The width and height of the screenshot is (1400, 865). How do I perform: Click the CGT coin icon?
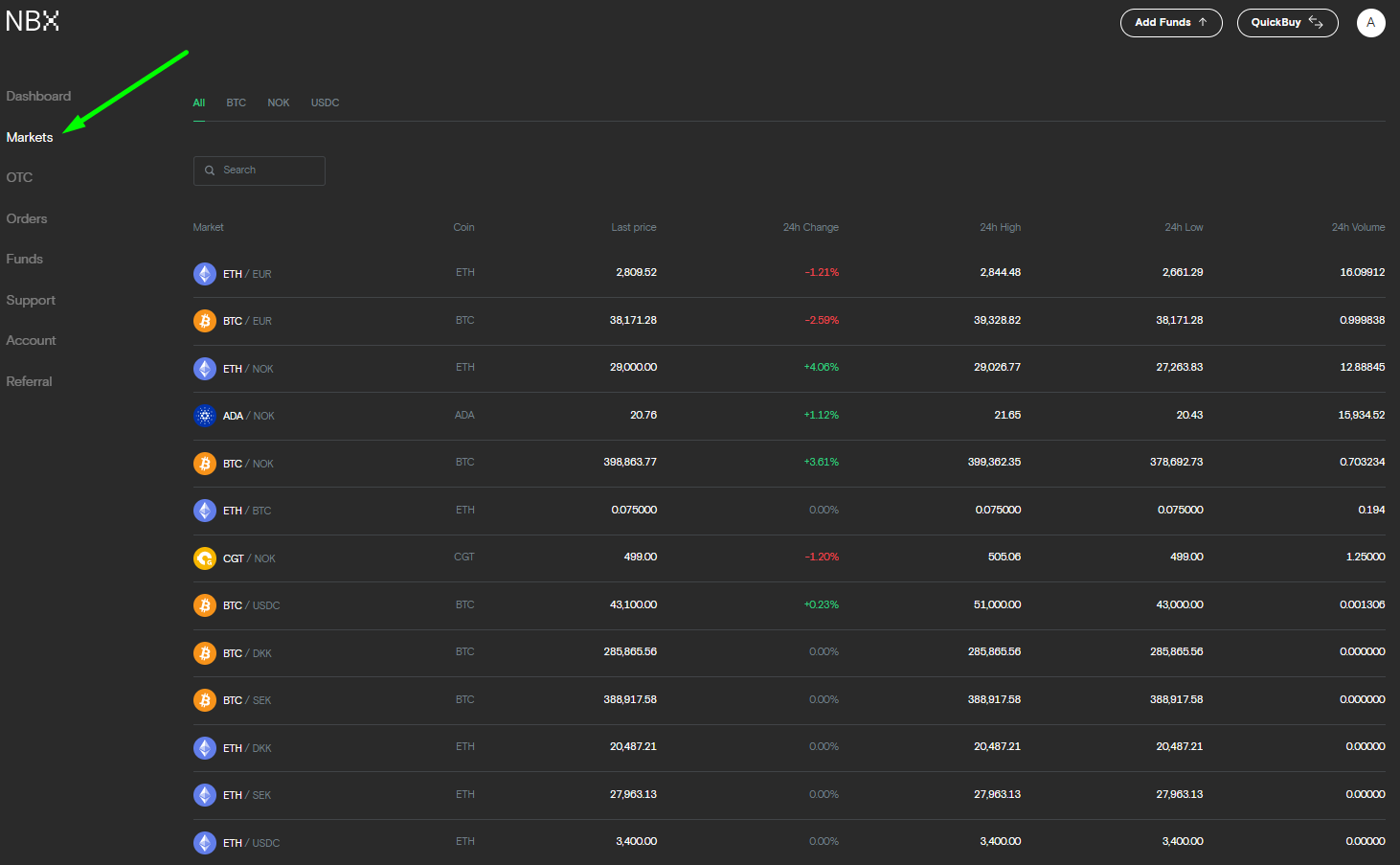click(205, 558)
